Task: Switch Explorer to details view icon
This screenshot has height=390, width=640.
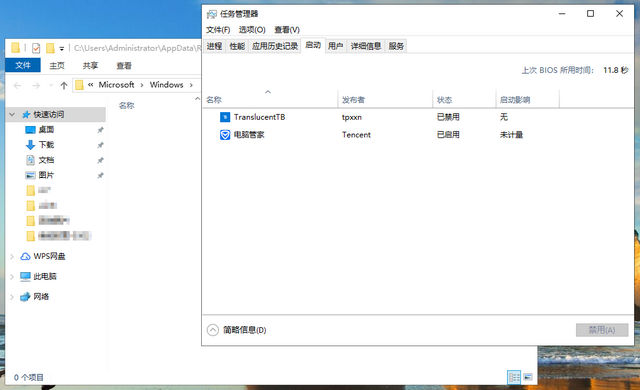Action: (x=514, y=377)
